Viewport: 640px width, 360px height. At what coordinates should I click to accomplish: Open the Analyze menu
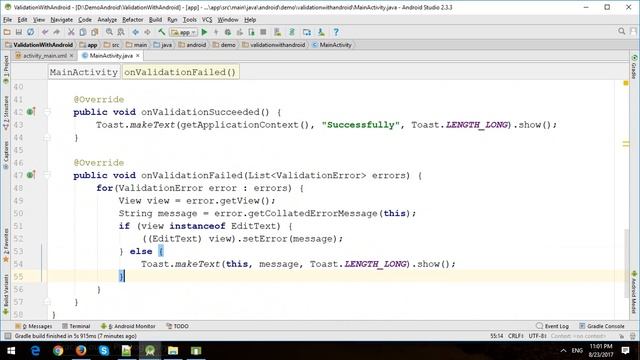(107, 20)
